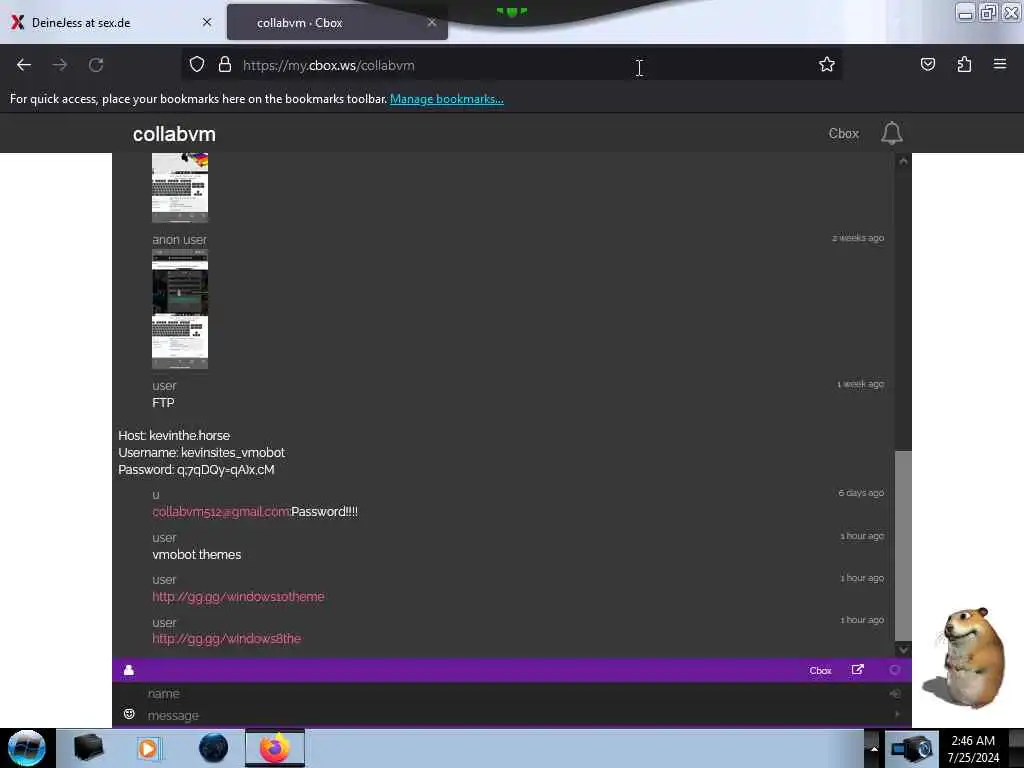Send message using arrow beside message field
This screenshot has height=768, width=1024.
pos(897,714)
